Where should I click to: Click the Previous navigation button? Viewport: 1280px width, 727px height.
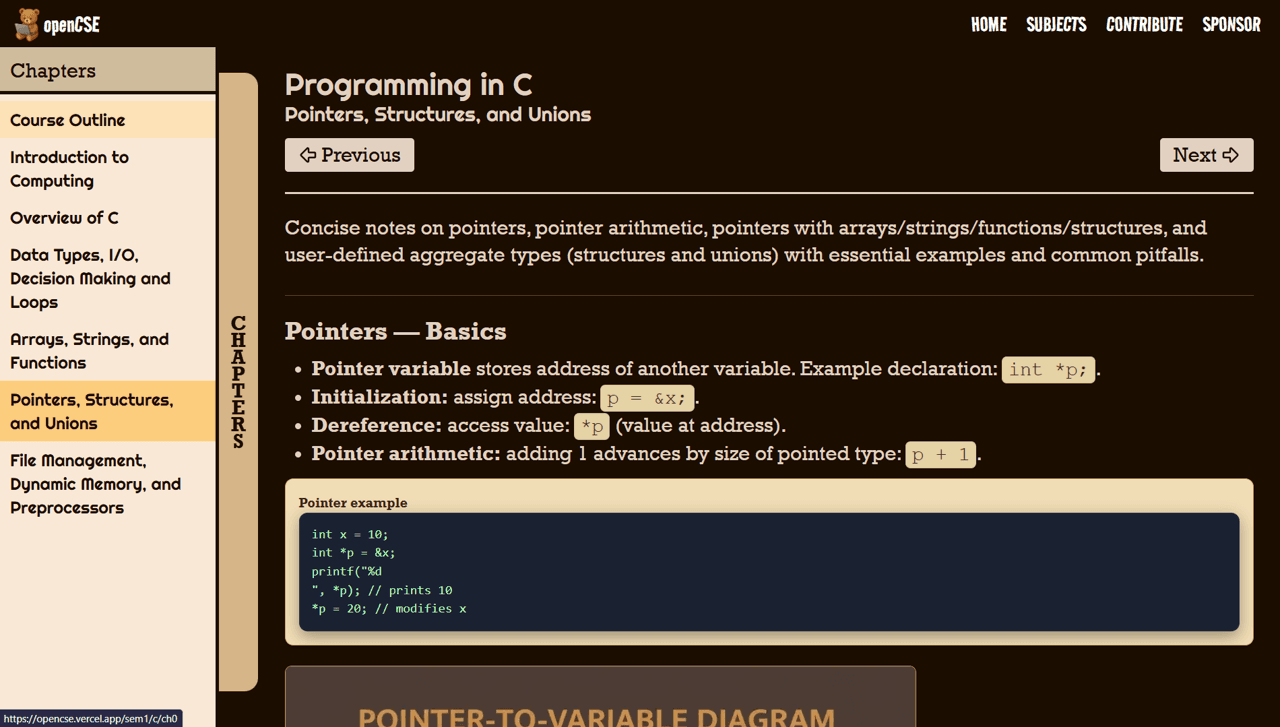pos(349,155)
